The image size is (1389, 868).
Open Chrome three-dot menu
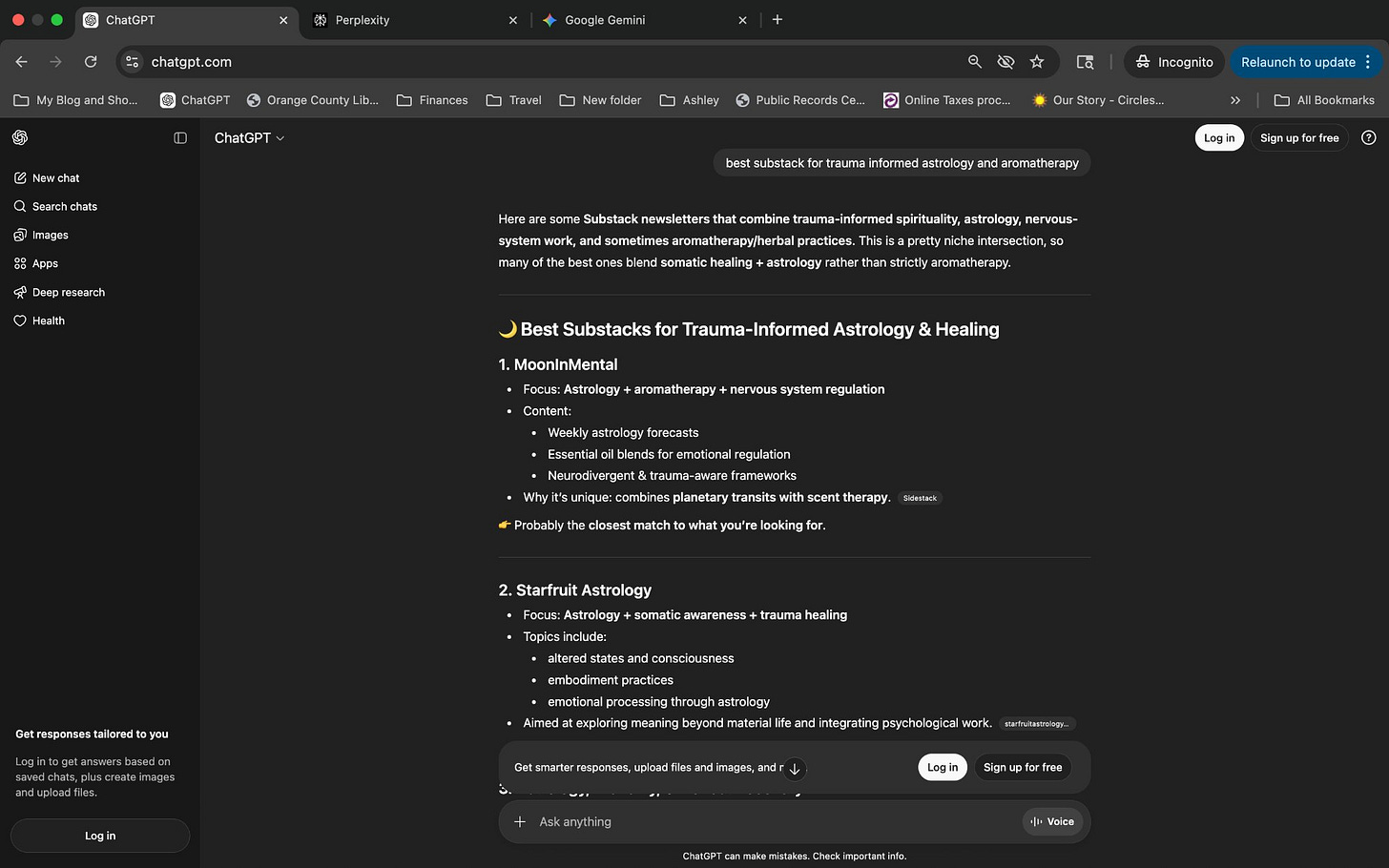click(1368, 62)
